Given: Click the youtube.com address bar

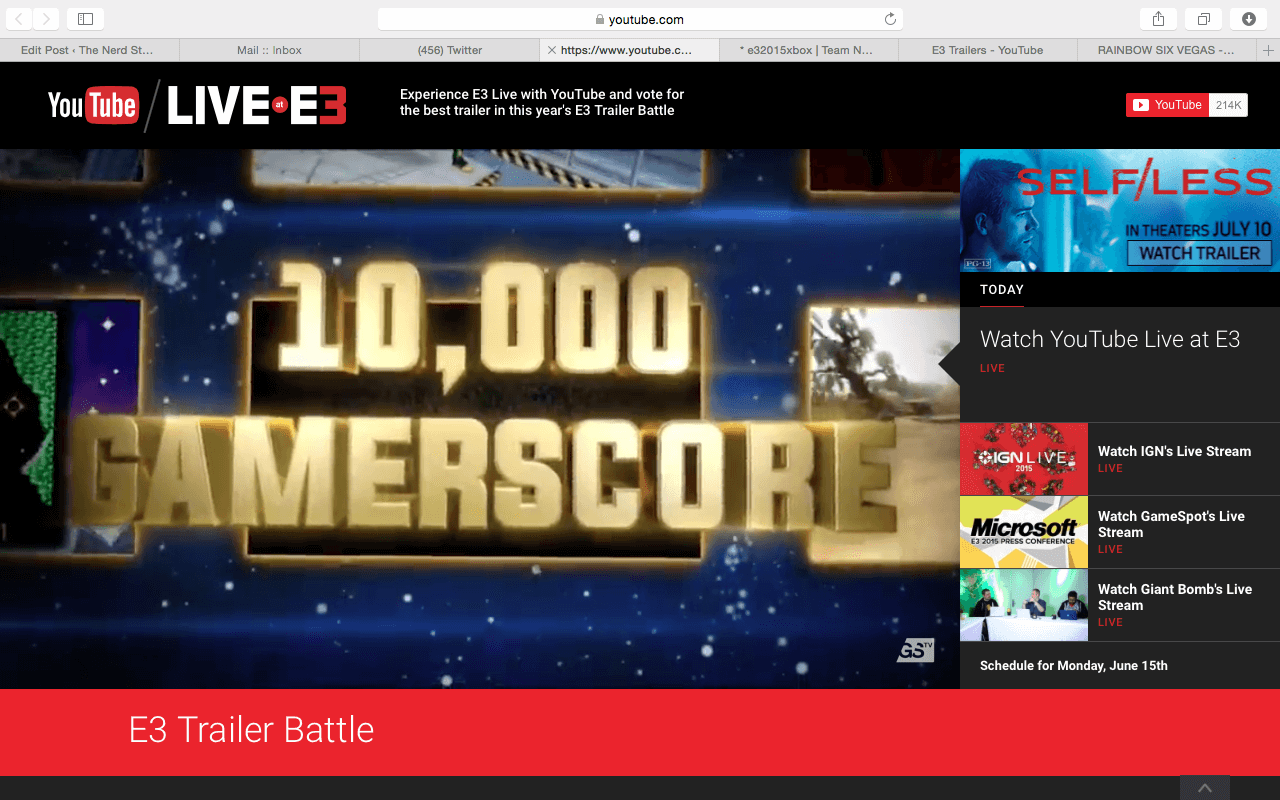Looking at the screenshot, I should point(640,19).
